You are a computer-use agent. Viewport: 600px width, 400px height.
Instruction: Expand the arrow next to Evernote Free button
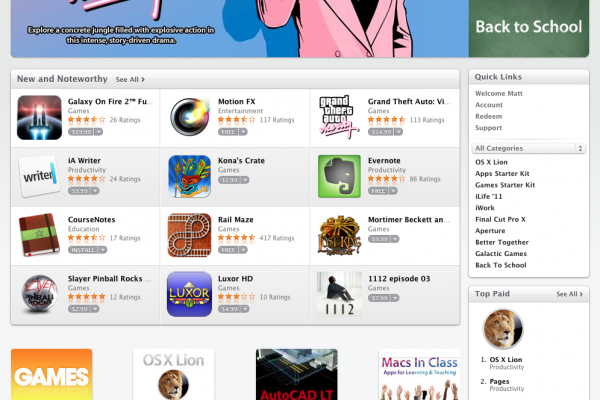(x=393, y=191)
